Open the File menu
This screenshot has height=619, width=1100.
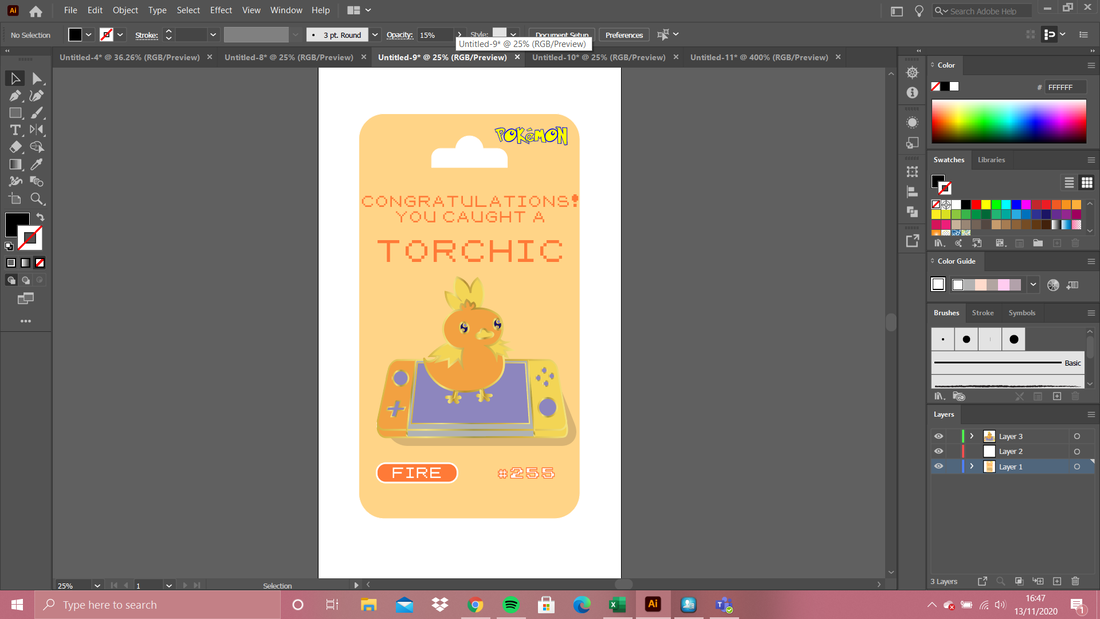click(70, 11)
